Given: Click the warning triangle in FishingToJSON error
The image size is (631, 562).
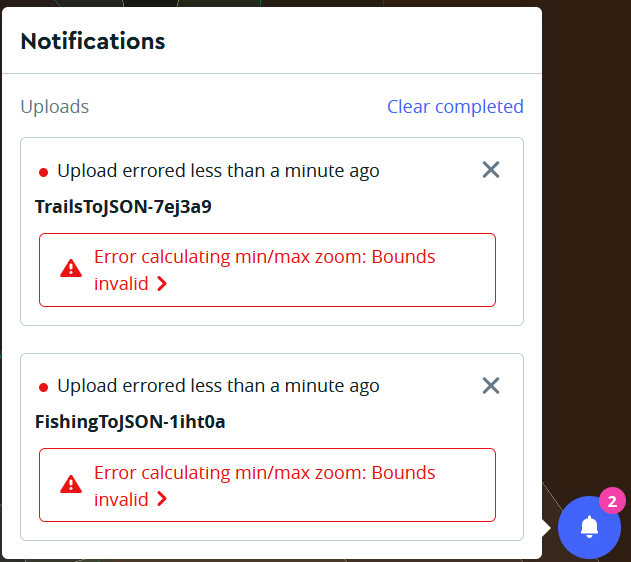Looking at the screenshot, I should pos(71,484).
